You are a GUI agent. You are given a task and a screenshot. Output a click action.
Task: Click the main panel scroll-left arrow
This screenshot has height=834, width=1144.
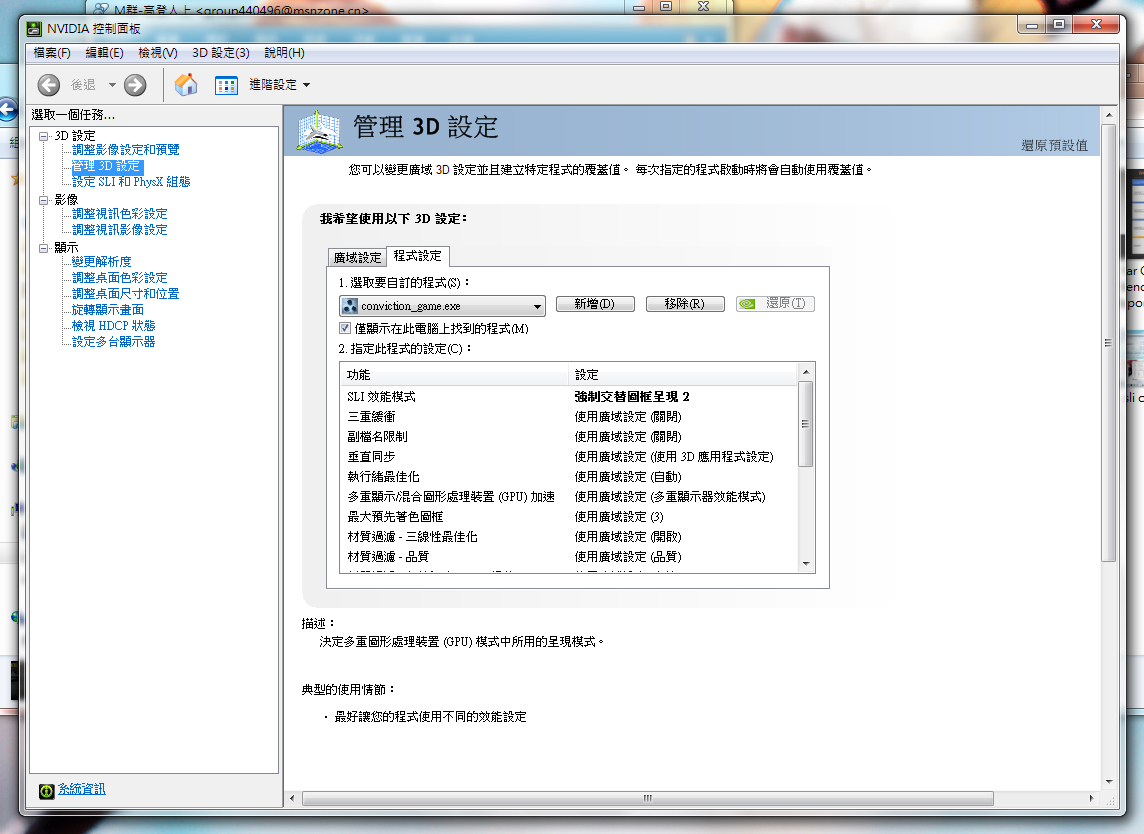coord(292,798)
